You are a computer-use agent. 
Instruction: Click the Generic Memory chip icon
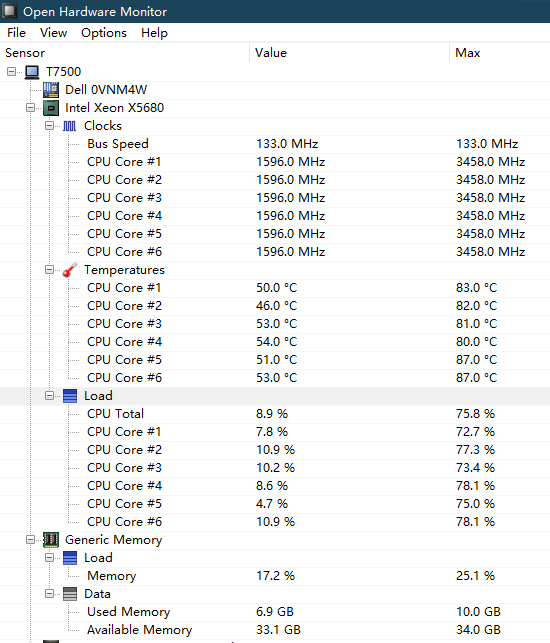(x=51, y=540)
